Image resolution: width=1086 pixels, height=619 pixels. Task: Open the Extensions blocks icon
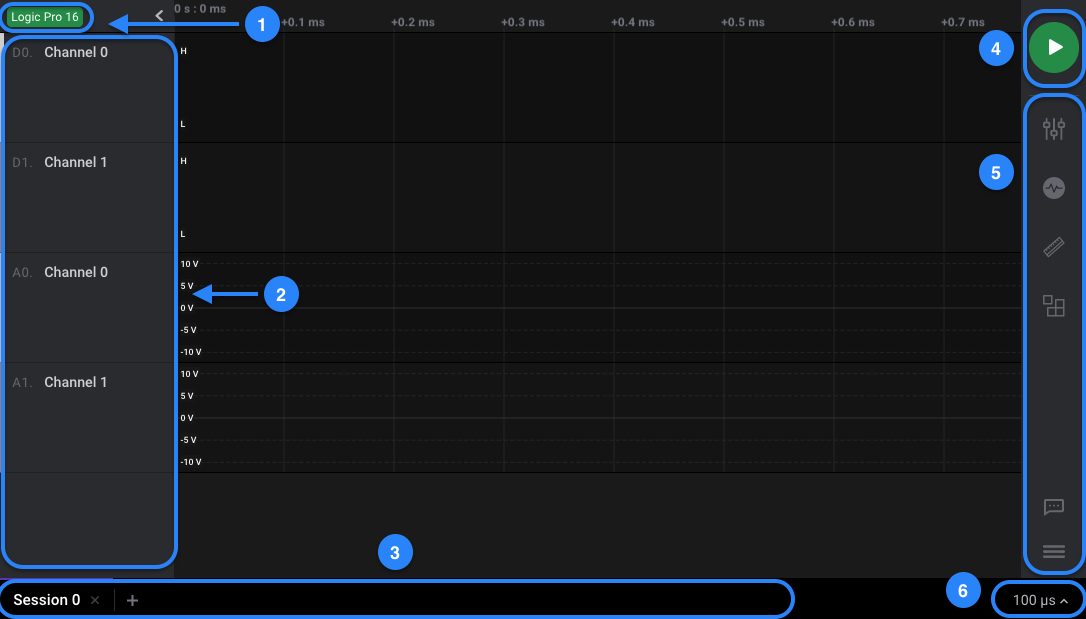(x=1053, y=306)
